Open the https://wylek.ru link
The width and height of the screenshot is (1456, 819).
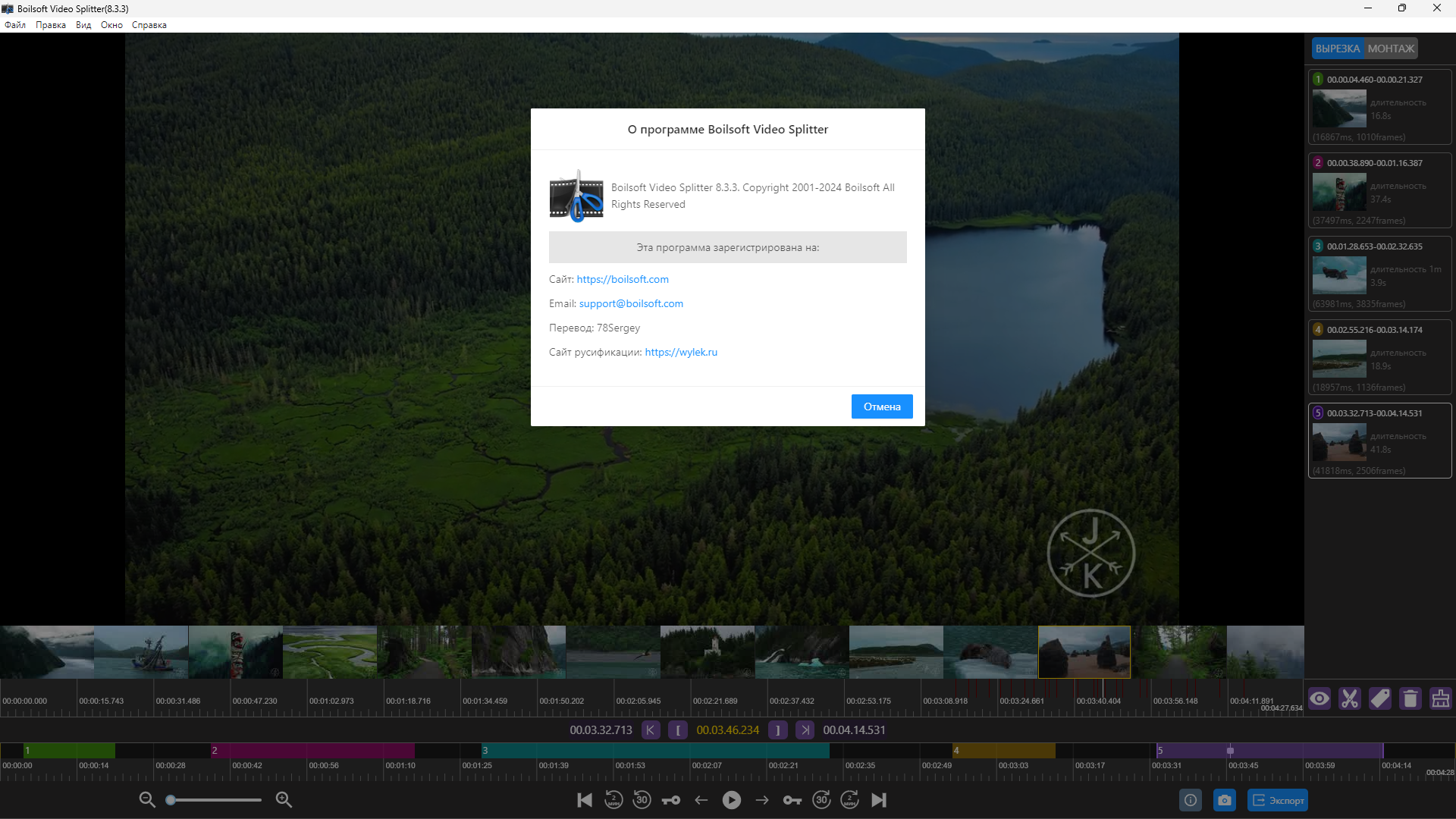click(x=681, y=352)
